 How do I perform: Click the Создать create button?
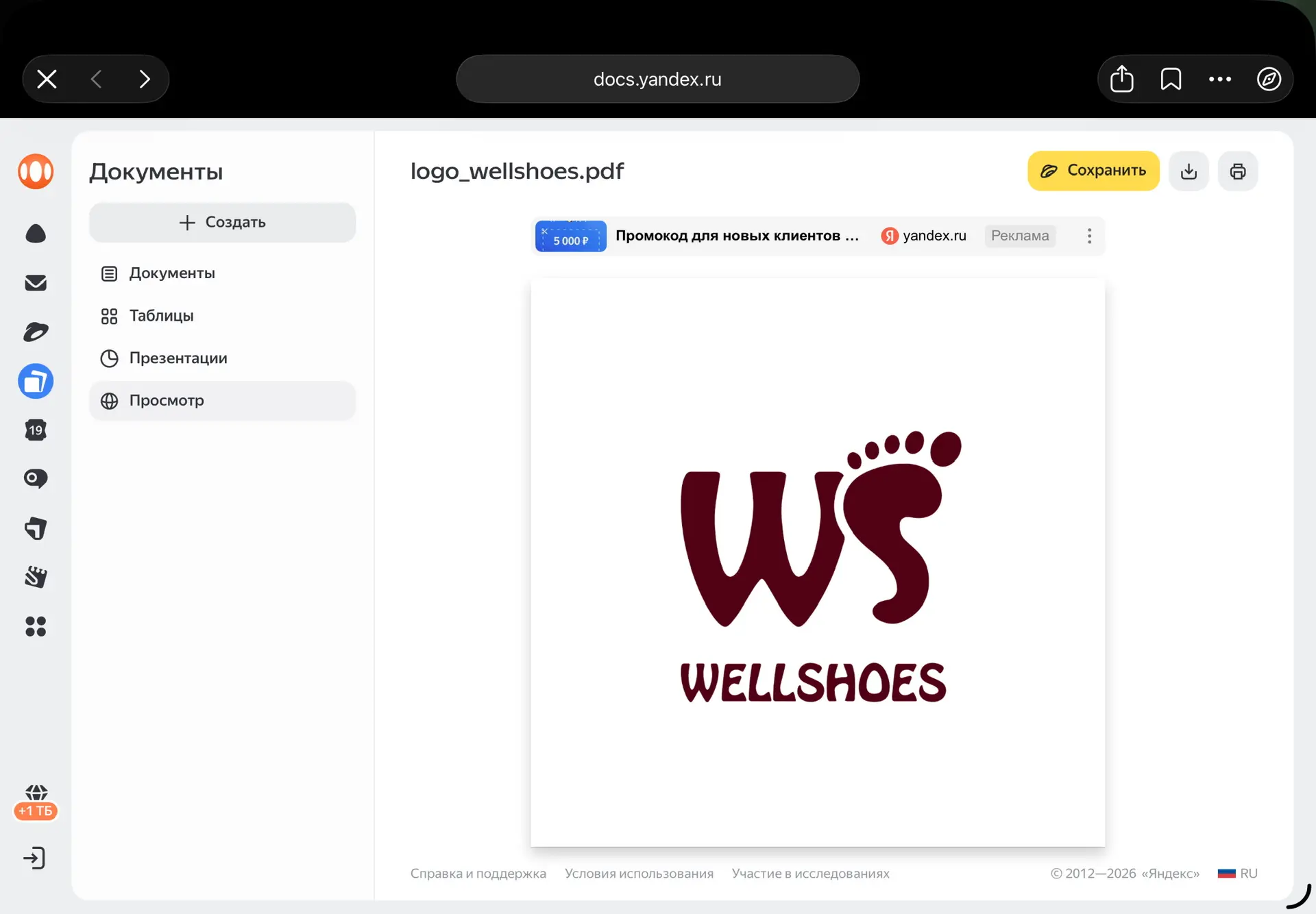tap(222, 222)
